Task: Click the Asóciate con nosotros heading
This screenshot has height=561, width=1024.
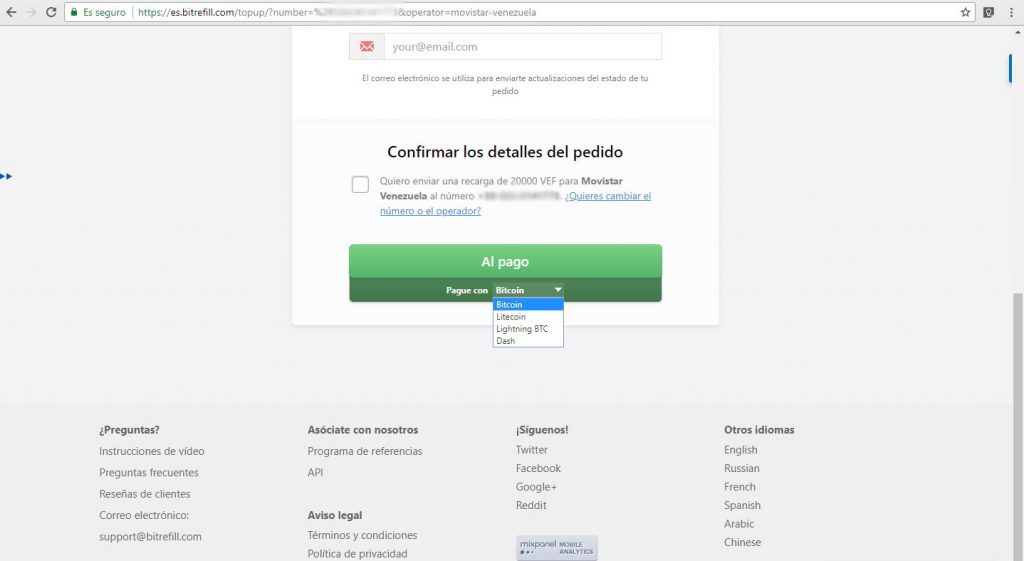Action: [x=363, y=430]
